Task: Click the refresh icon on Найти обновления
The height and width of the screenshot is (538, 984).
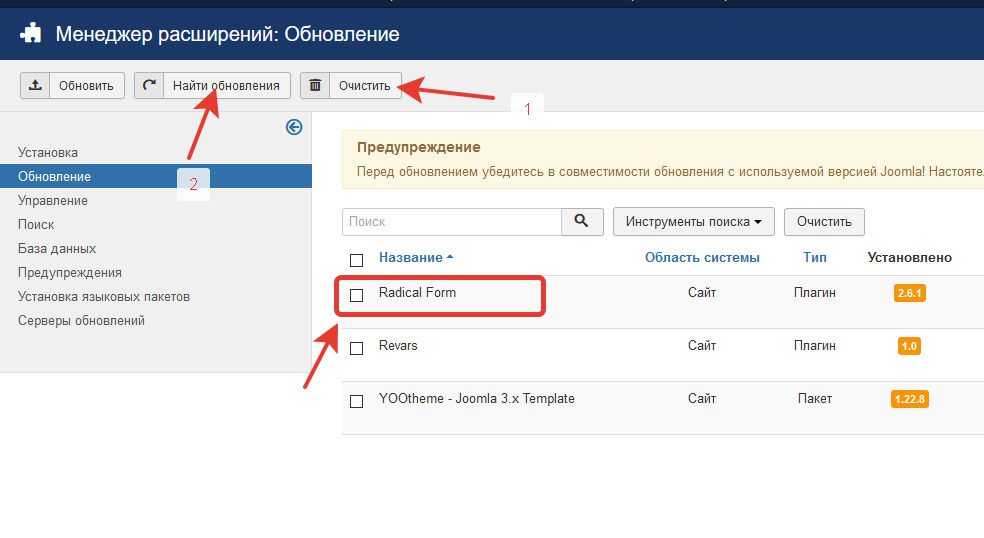Action: [x=149, y=86]
